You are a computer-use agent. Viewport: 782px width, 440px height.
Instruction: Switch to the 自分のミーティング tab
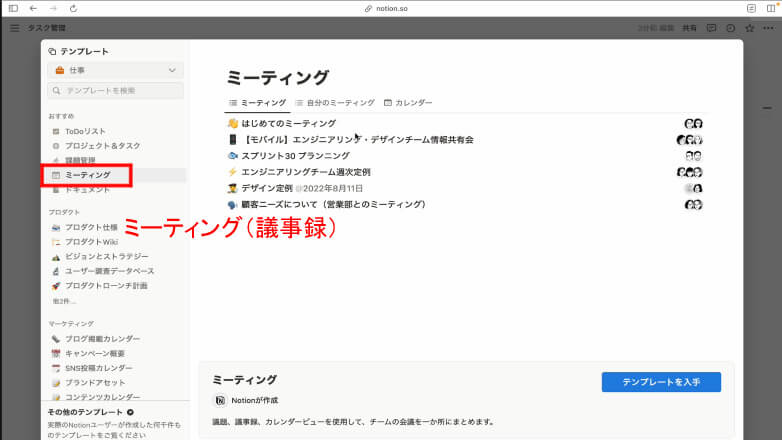pyautogui.click(x=335, y=103)
